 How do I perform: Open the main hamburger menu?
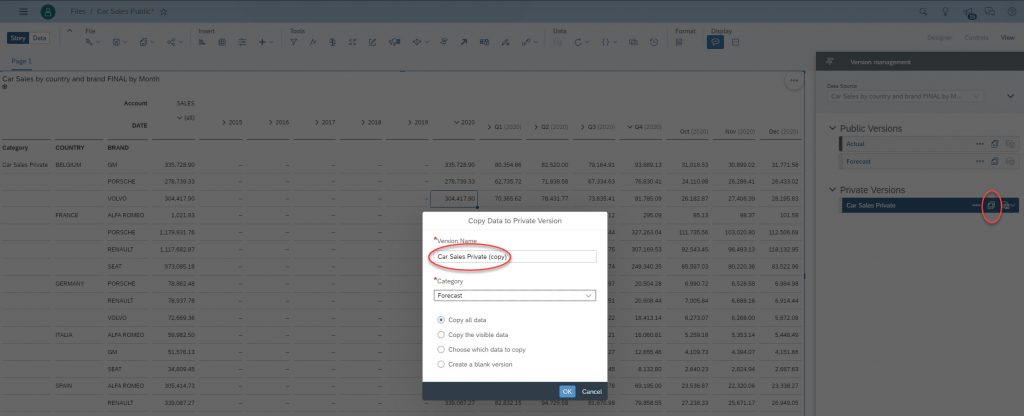tap(24, 12)
